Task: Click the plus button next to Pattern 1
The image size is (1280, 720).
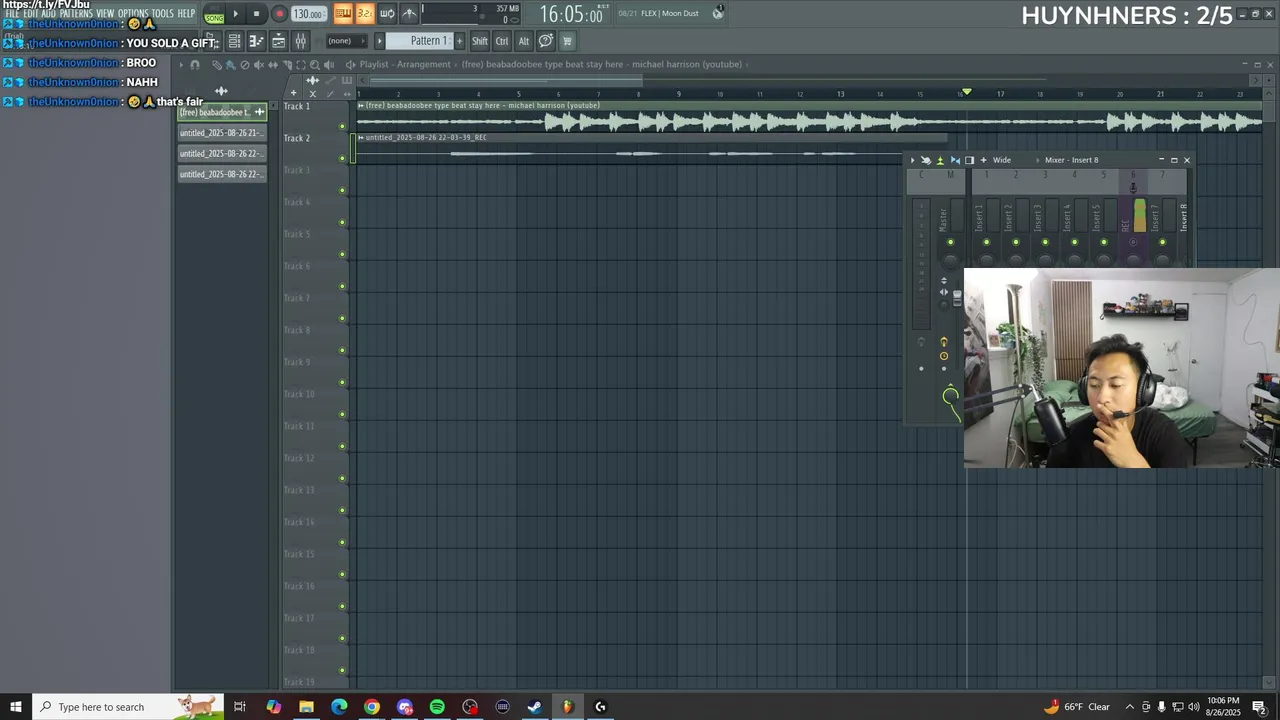Action: [460, 41]
